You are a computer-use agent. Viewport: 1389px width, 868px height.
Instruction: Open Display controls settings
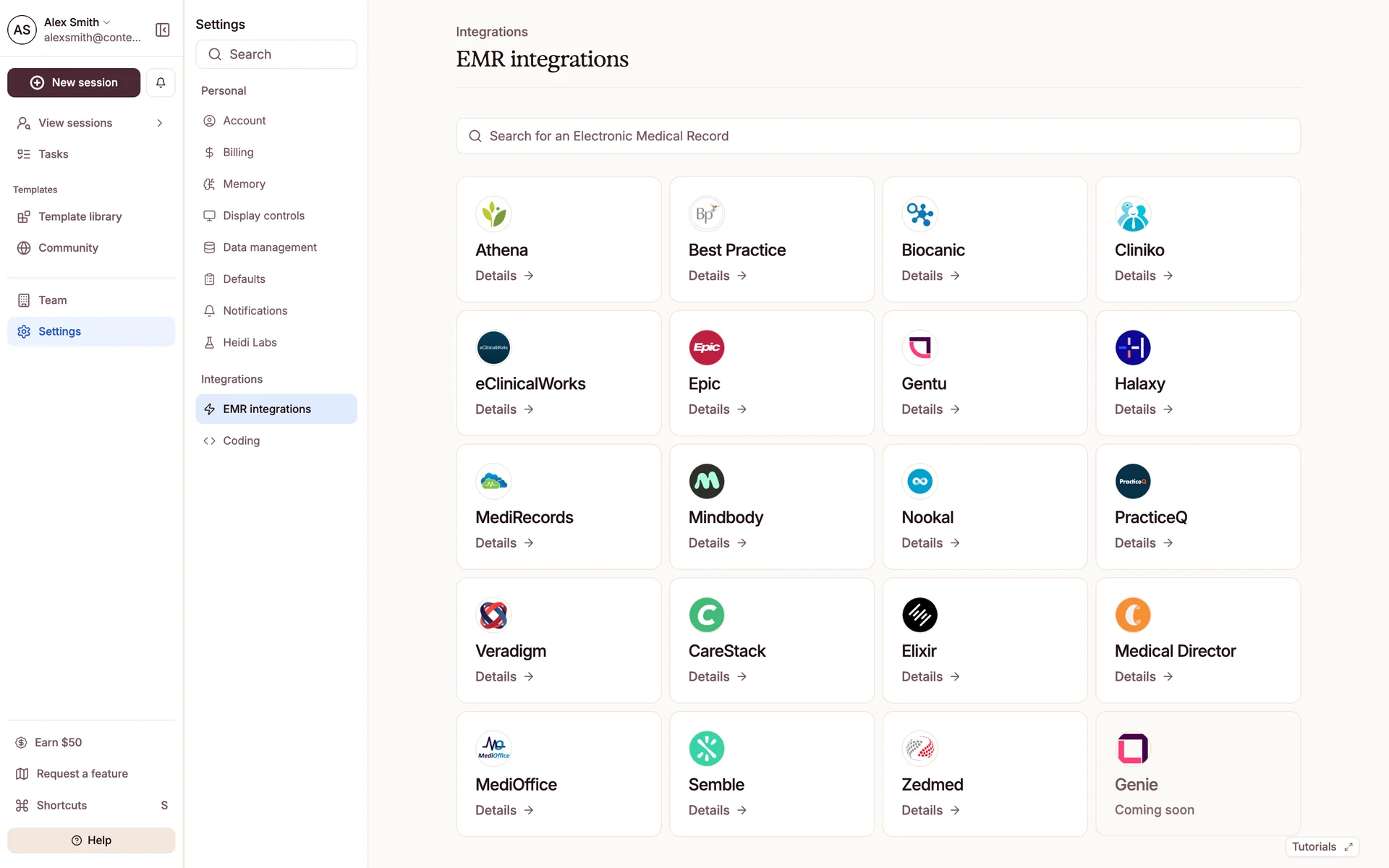pyautogui.click(x=263, y=216)
